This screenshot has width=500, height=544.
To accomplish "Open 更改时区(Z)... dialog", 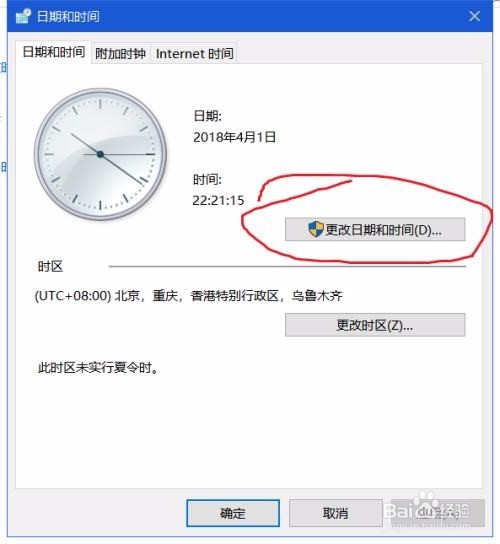I will tap(375, 325).
